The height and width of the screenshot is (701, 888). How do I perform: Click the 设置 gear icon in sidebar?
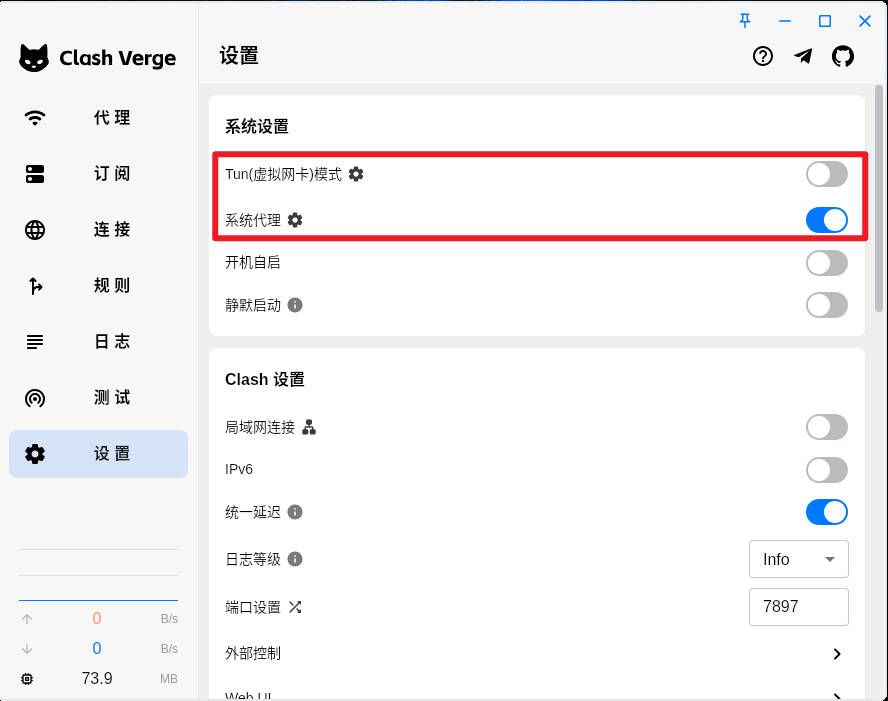pyautogui.click(x=35, y=454)
